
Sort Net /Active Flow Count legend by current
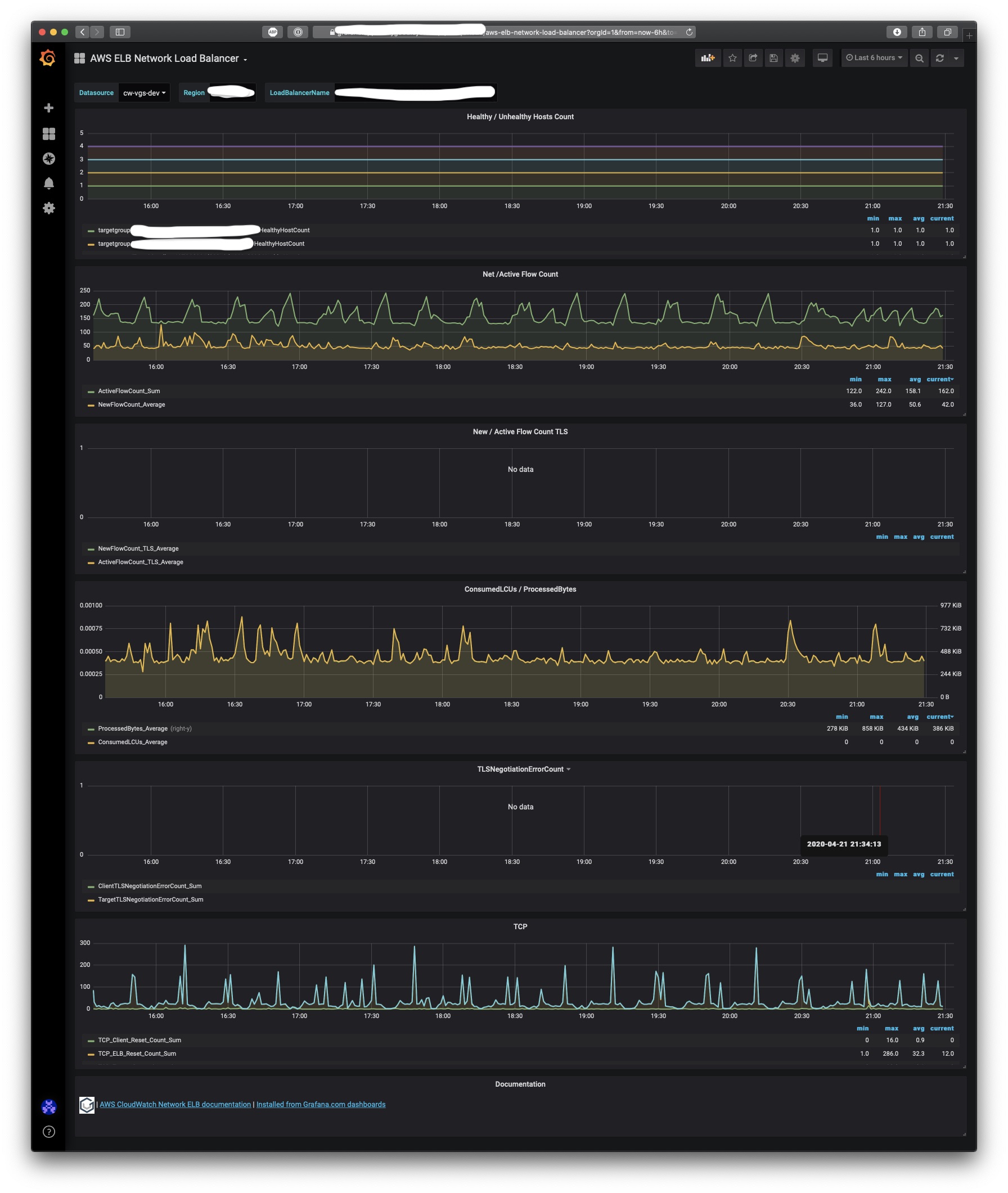940,380
